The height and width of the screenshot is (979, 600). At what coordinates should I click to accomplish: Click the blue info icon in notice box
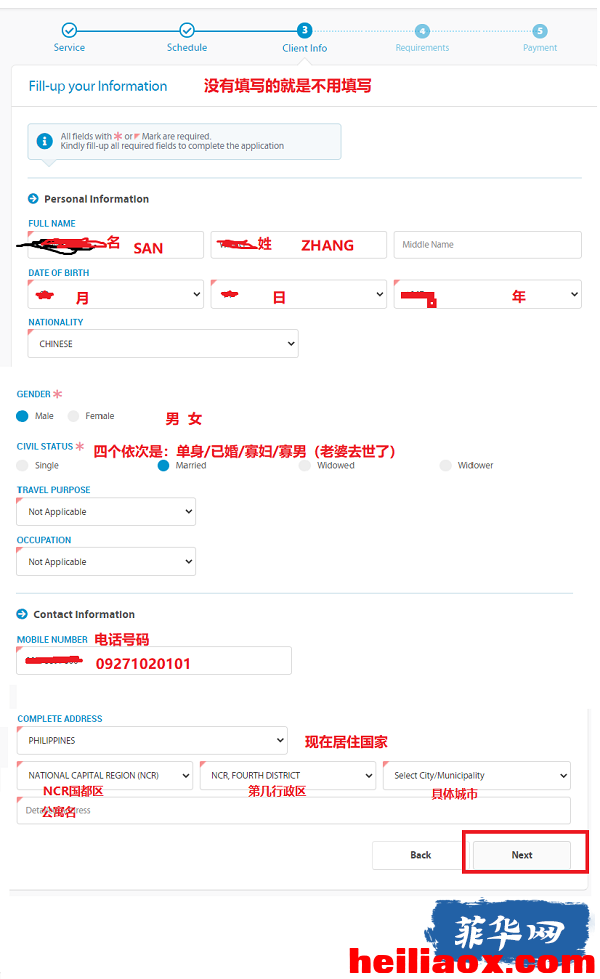pyautogui.click(x=44, y=141)
